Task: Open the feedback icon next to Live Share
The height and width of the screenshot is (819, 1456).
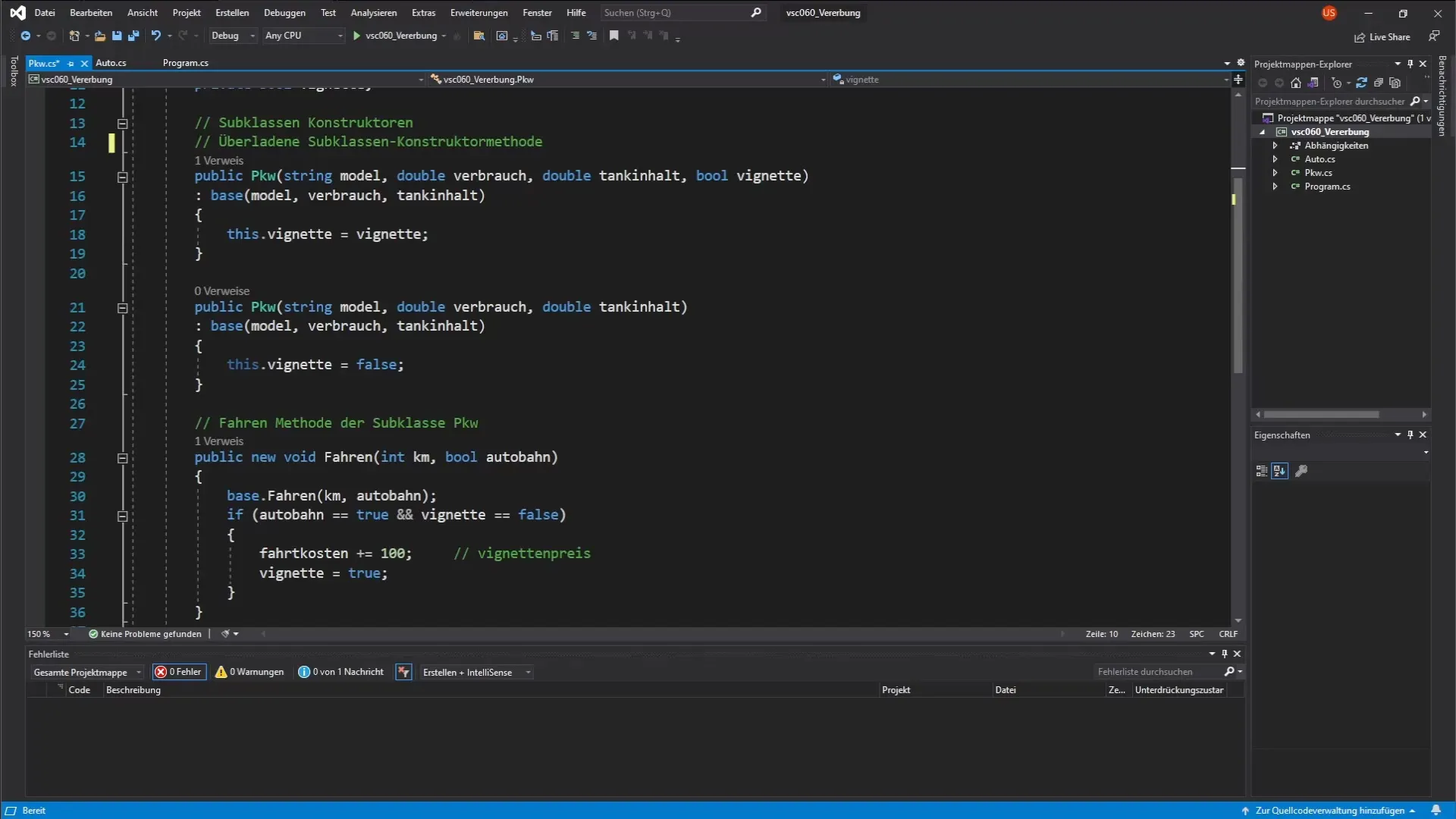Action: click(x=1434, y=36)
